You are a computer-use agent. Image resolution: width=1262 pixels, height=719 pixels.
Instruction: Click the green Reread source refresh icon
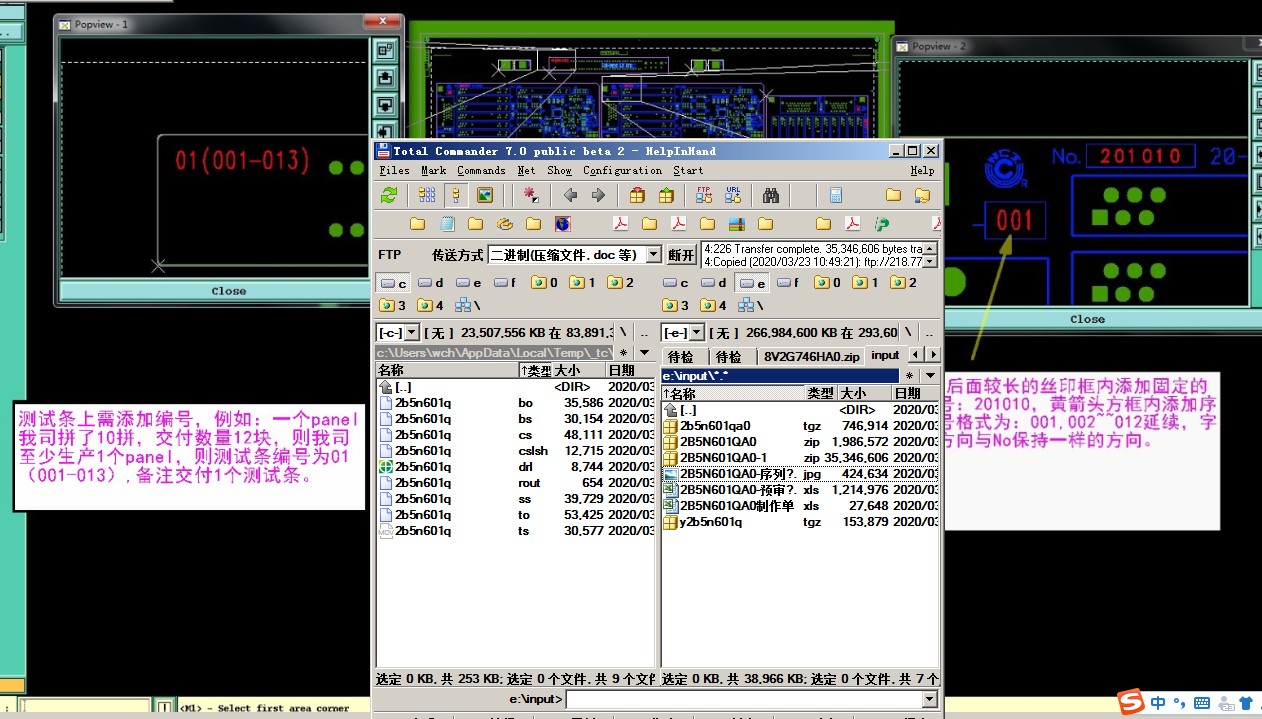tap(389, 195)
